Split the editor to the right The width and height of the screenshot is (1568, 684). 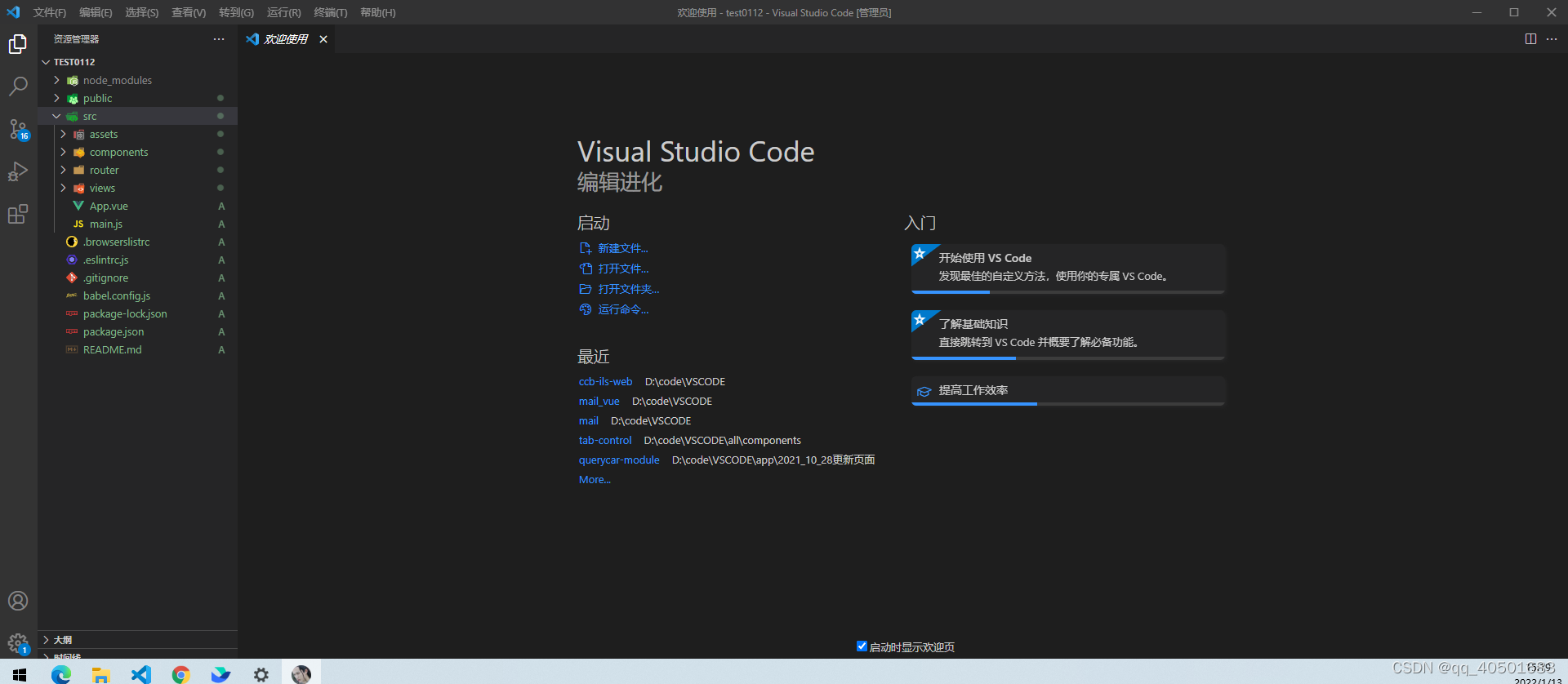click(x=1530, y=39)
